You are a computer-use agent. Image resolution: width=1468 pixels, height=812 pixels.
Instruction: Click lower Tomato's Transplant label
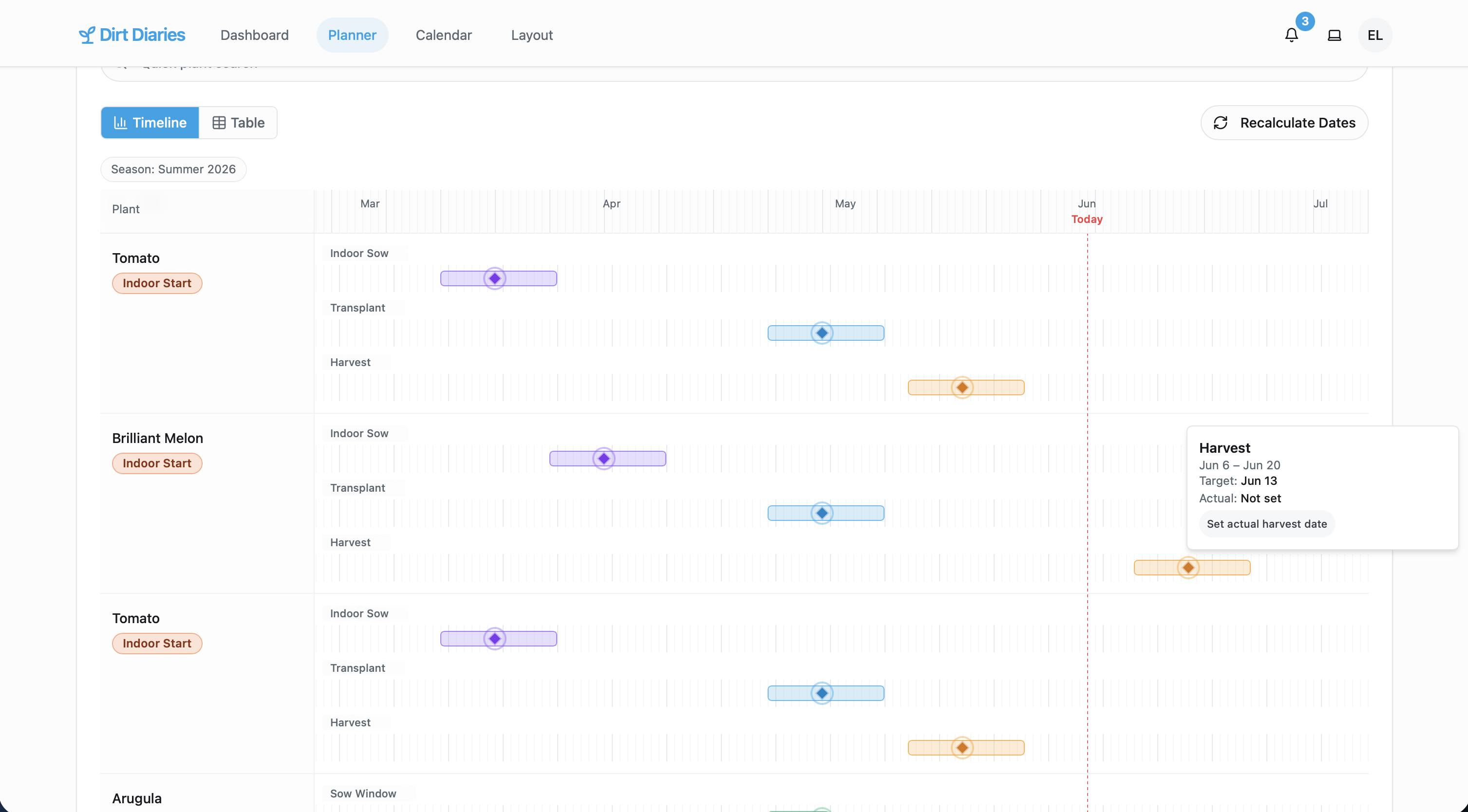click(358, 668)
